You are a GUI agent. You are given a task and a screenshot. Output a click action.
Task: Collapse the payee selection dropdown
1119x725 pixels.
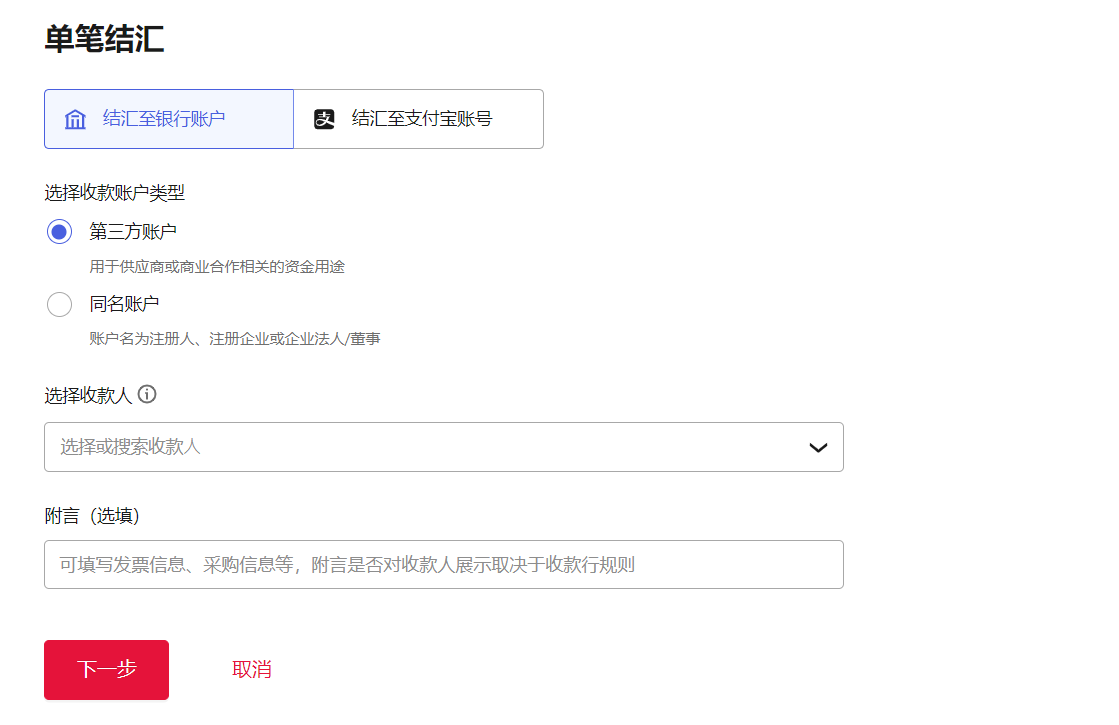tap(817, 447)
